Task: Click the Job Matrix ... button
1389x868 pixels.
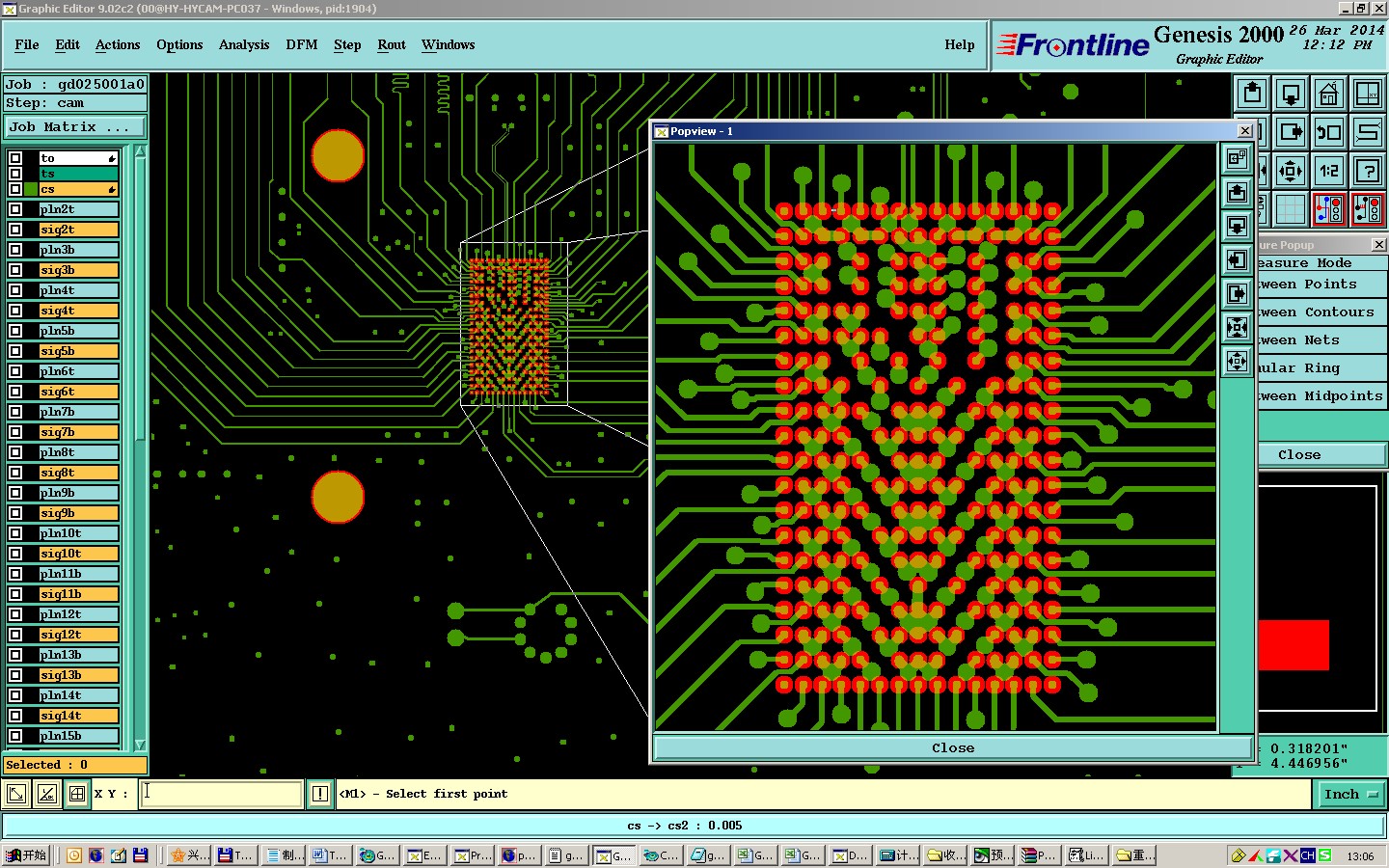Action: click(x=75, y=126)
